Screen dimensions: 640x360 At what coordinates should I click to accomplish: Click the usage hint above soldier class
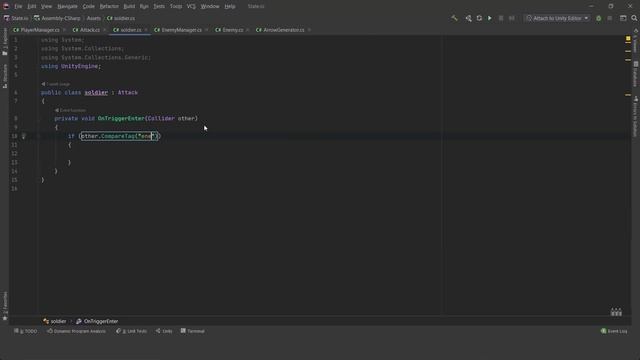tap(56, 84)
